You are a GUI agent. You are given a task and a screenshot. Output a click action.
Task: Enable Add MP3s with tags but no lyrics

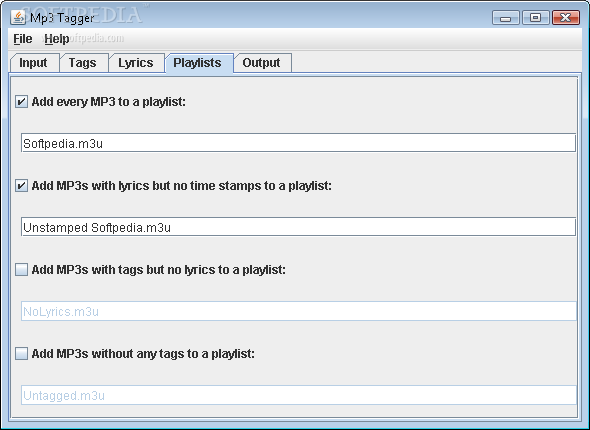point(21,269)
